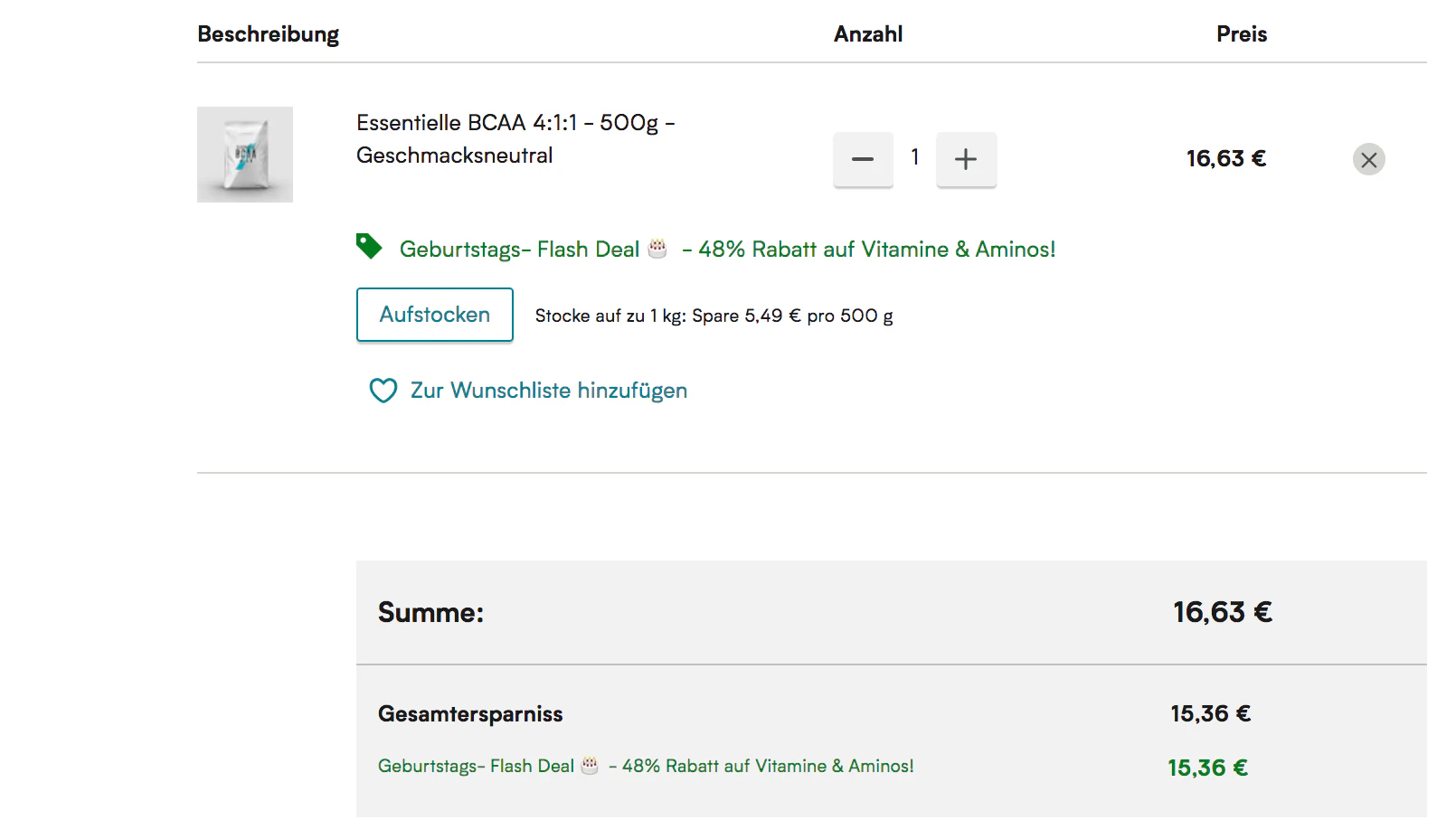Screen dimensions: 1456x839
Task: Click the Beschreibung column header
Action: 269,34
